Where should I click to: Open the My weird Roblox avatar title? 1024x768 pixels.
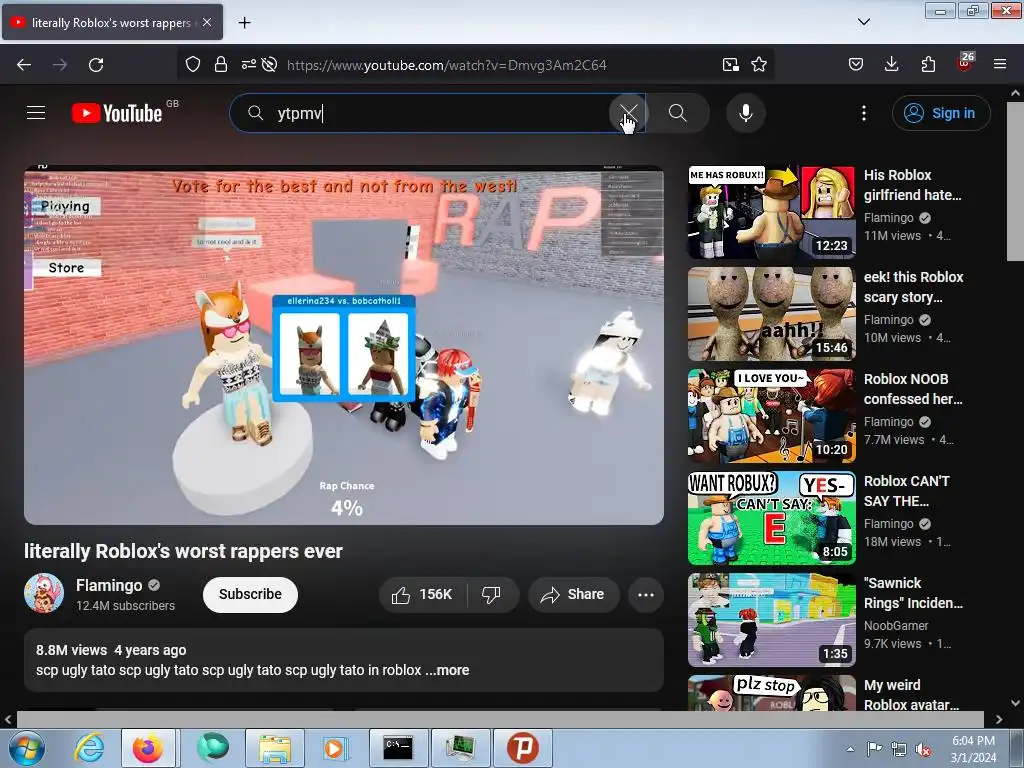(911, 695)
